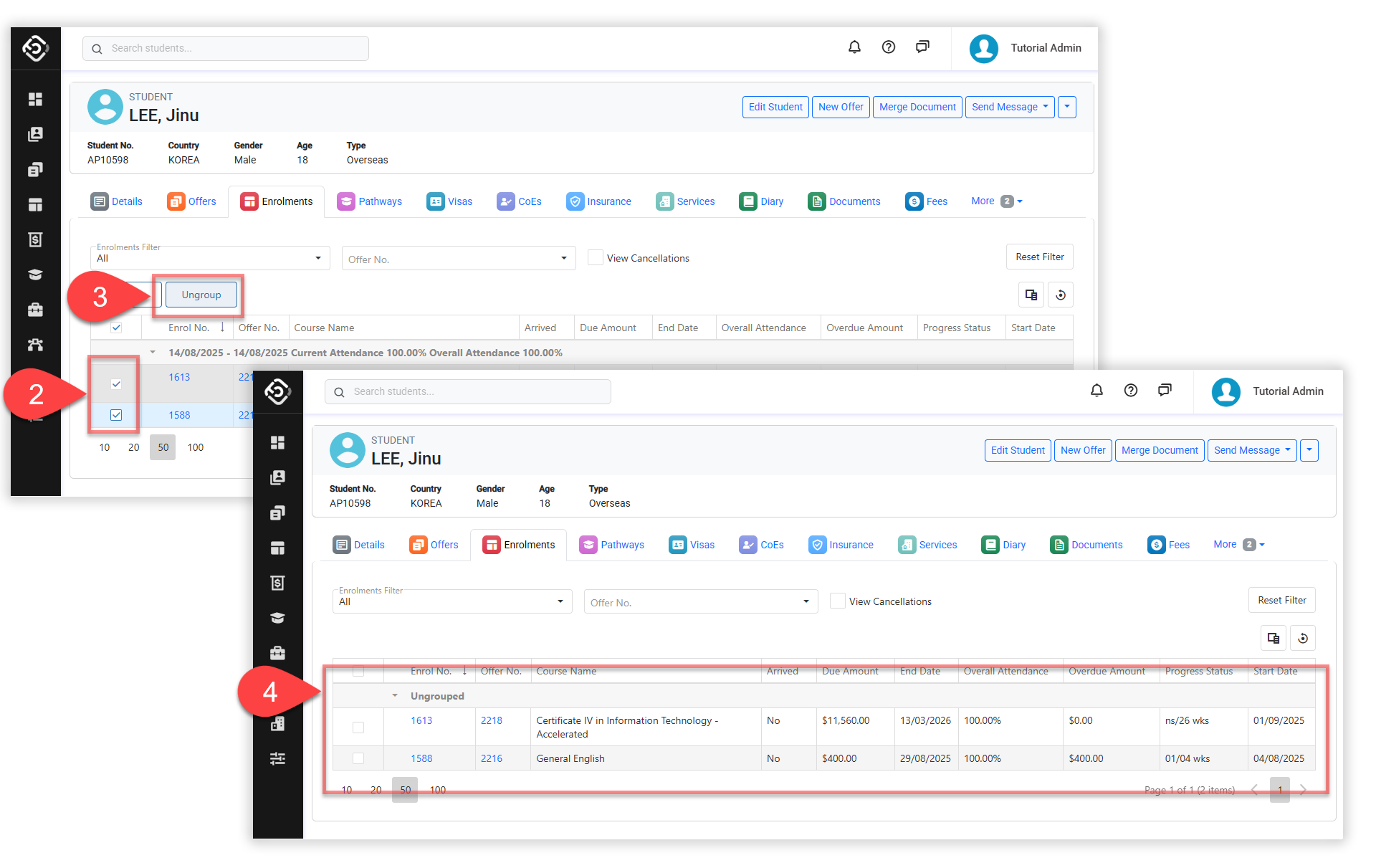Tick checkbox for enrolment 1613 in lower grid
This screenshot has height=868, width=1376.
click(358, 728)
